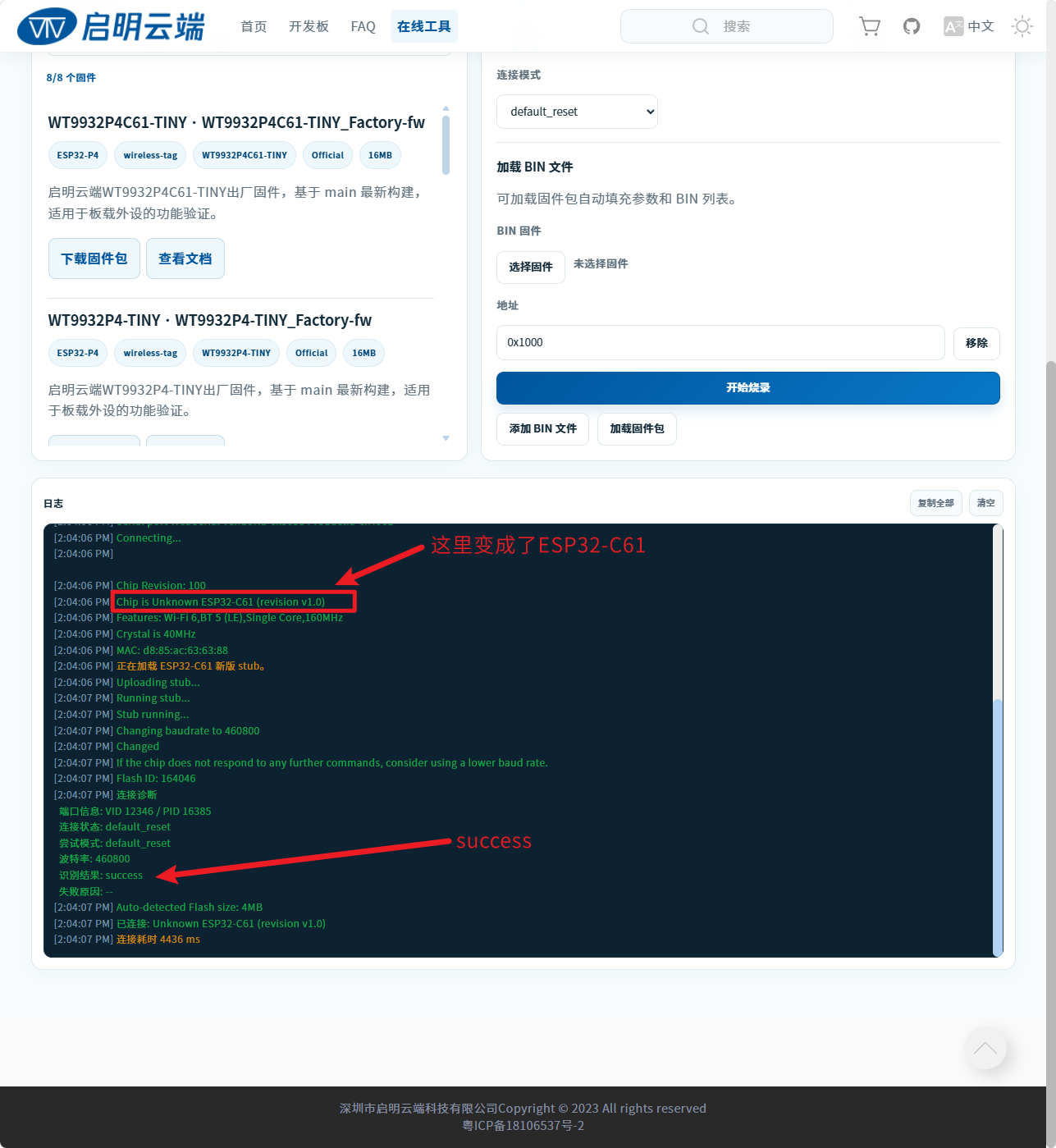The image size is (1056, 1148).
Task: Focus the 搜索 search box
Action: click(727, 26)
